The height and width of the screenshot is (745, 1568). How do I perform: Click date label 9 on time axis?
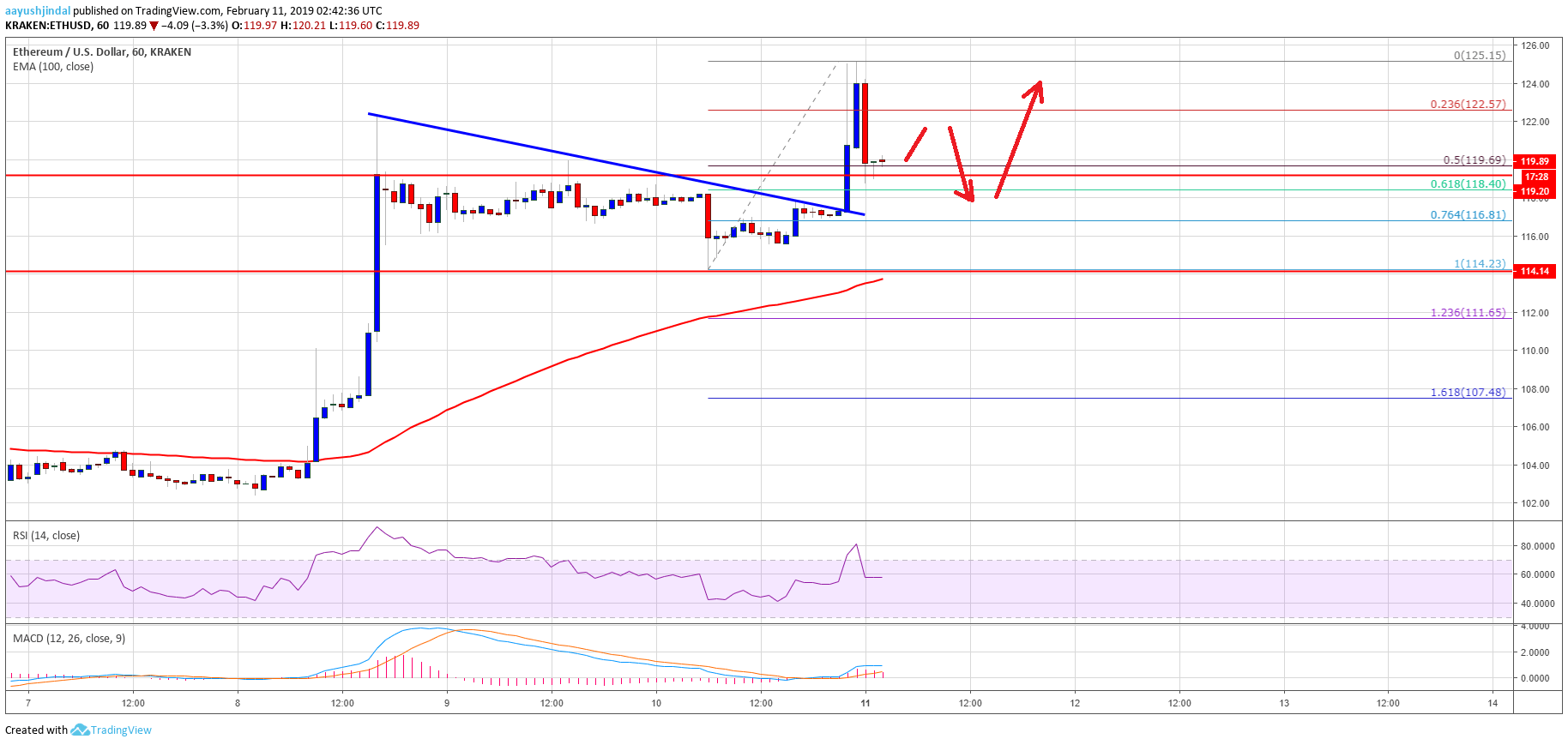click(447, 703)
